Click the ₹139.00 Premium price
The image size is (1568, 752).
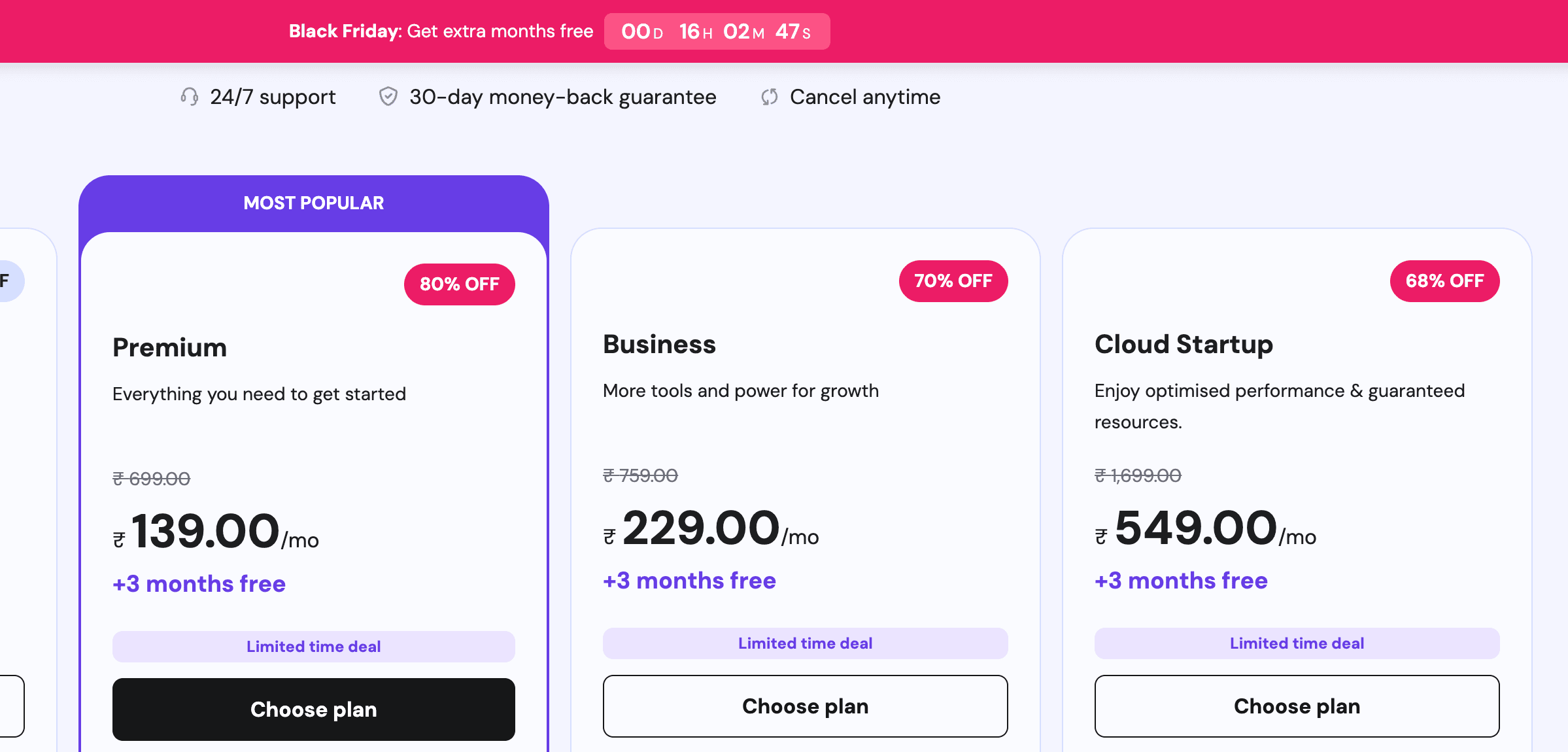[x=205, y=530]
